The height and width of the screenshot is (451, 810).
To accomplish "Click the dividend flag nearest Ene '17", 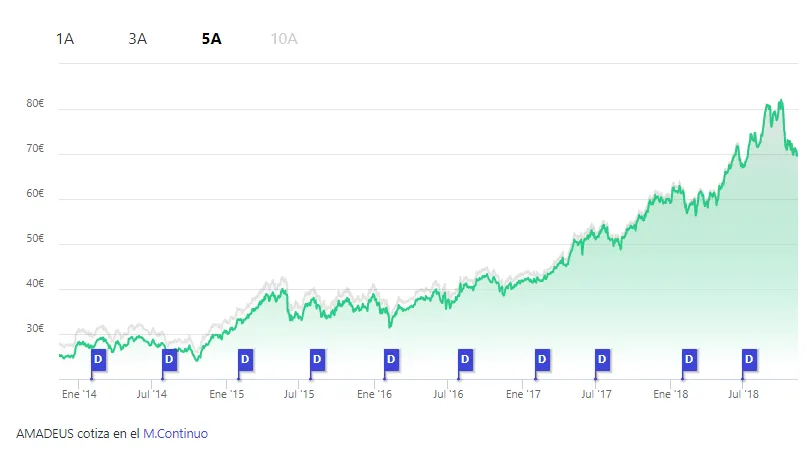I will pos(542,358).
